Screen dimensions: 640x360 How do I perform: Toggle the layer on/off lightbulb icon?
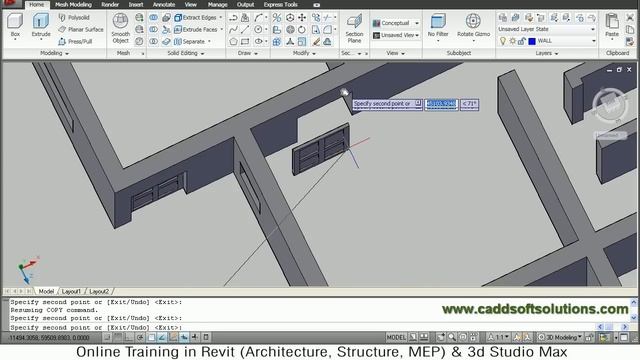point(503,41)
